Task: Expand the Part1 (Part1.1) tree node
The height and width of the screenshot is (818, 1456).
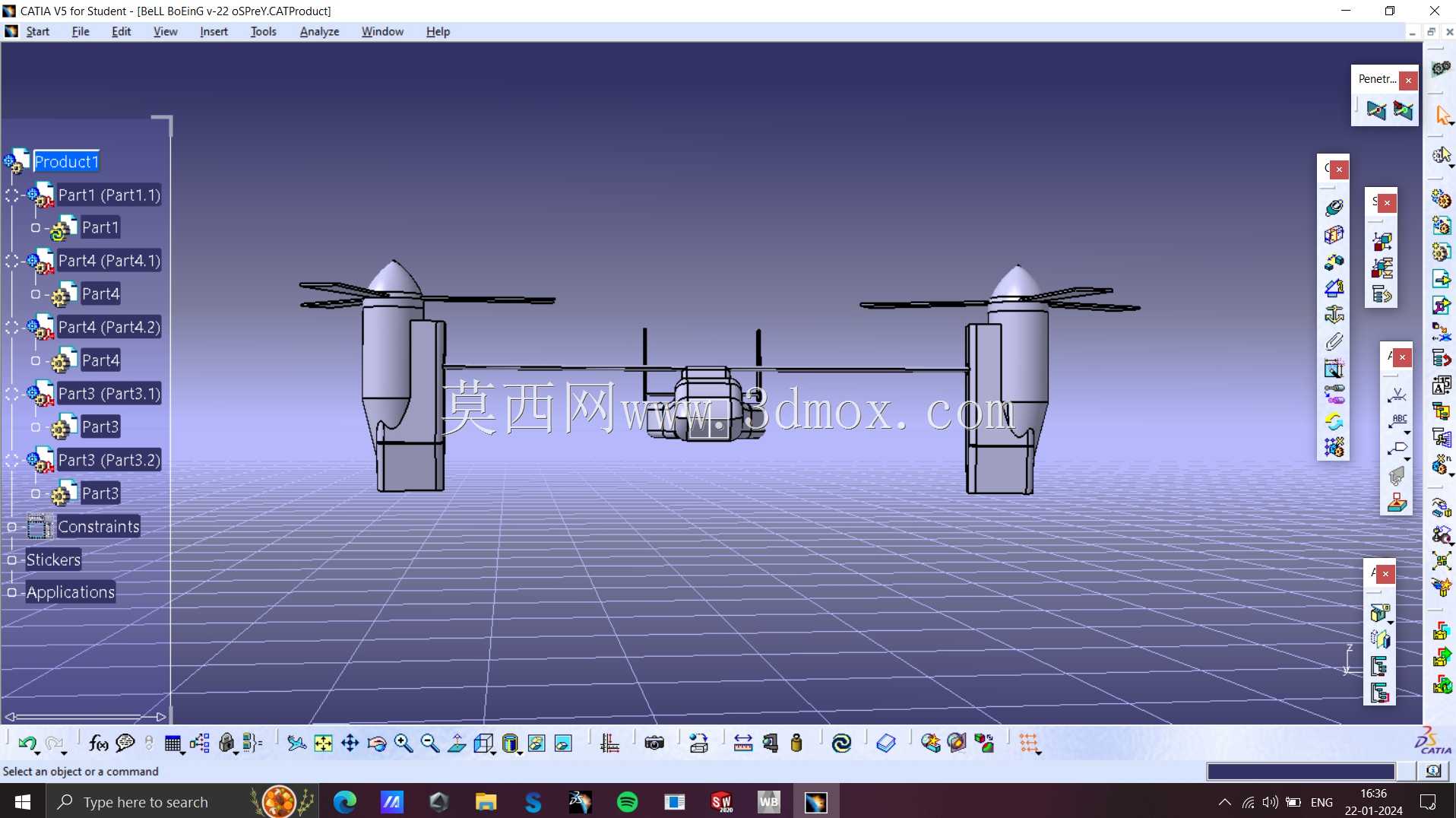Action: [x=12, y=195]
